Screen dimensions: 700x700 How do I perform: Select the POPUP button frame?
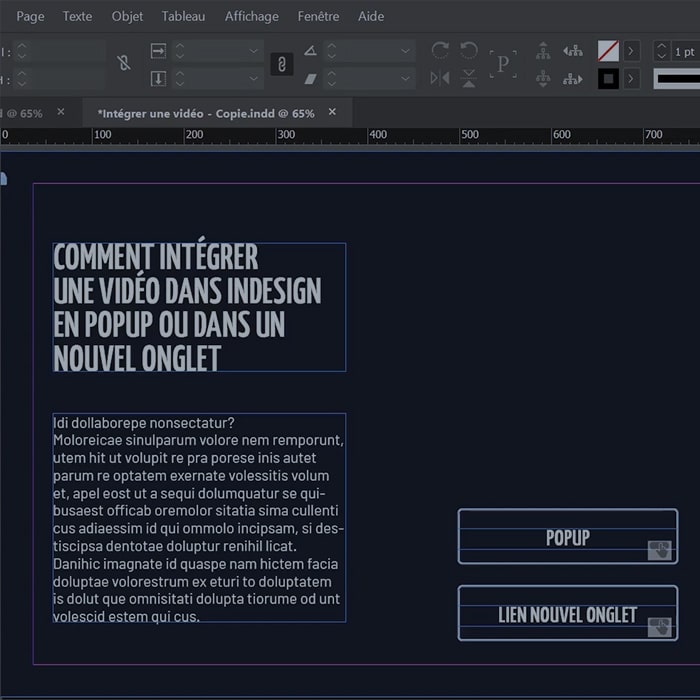tap(568, 536)
